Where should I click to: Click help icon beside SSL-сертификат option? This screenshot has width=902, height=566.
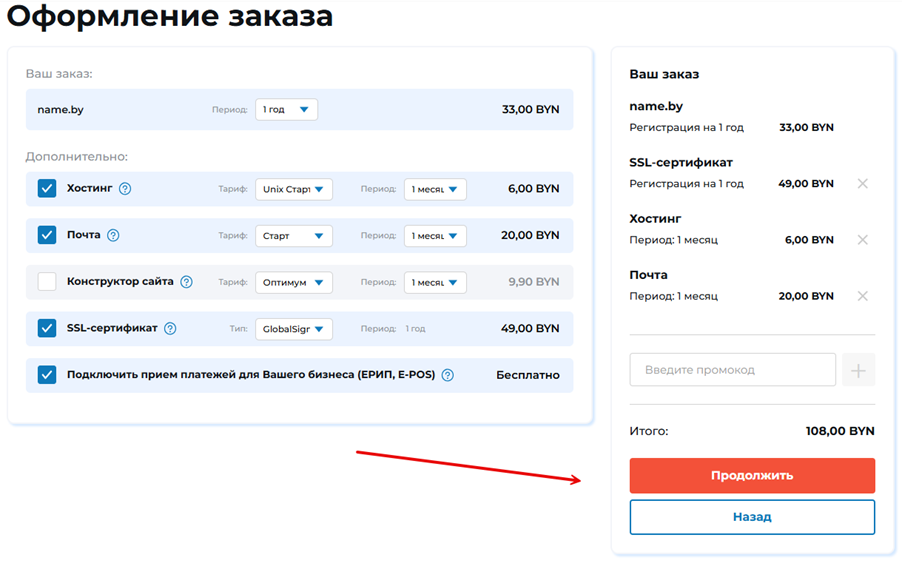coord(170,329)
